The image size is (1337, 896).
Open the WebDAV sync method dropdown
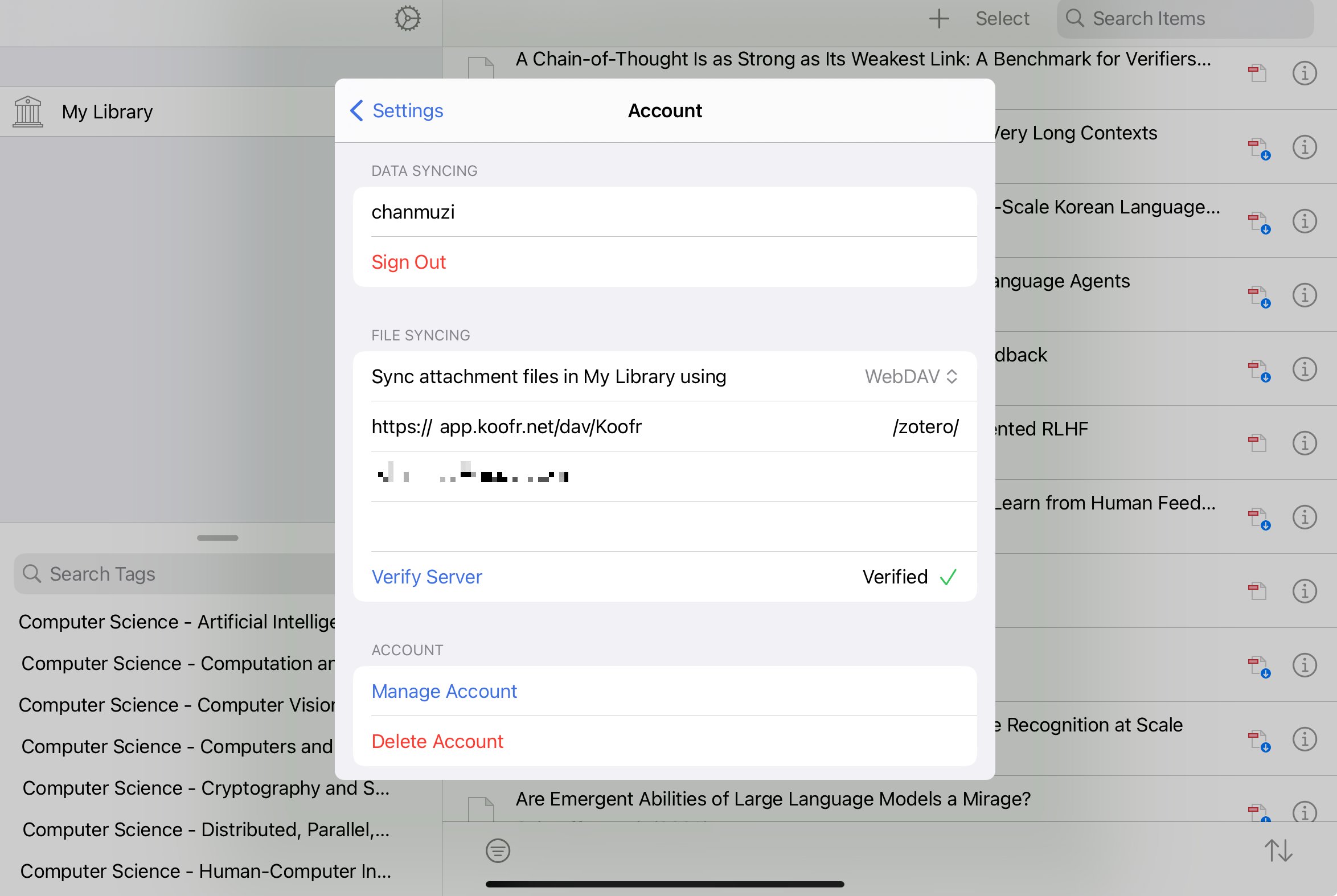(x=911, y=377)
